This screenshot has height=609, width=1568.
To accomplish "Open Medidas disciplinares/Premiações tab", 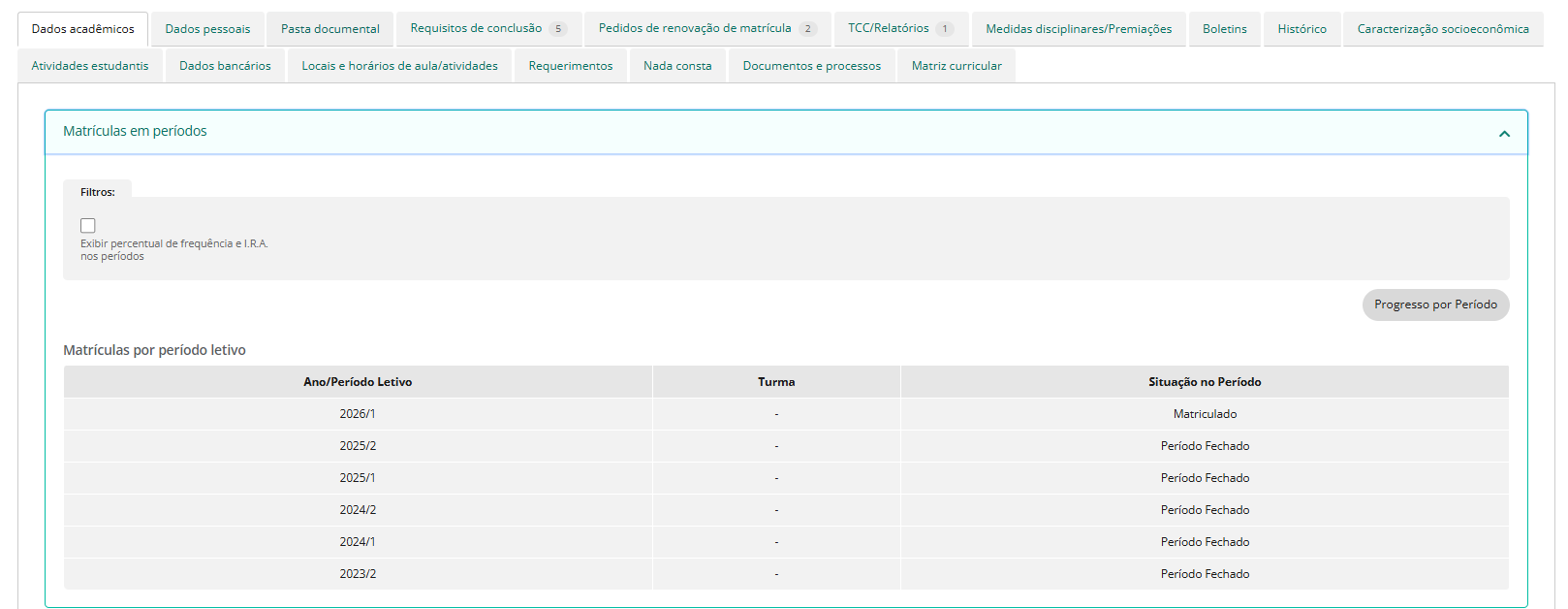I will point(1078,29).
